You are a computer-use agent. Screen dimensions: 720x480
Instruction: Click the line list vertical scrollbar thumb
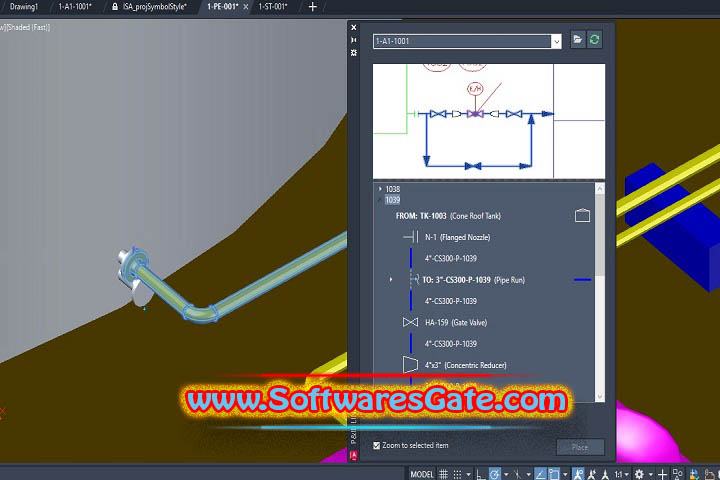pos(600,236)
